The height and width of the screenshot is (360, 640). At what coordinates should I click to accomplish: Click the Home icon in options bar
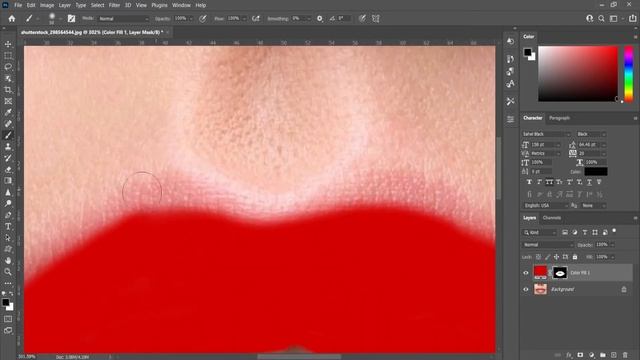(12, 19)
